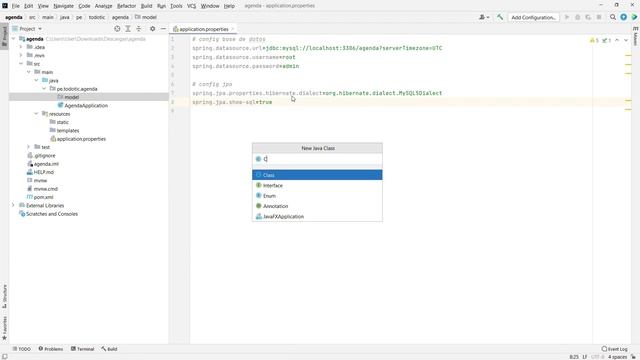Open the Edit menu
Image resolution: width=640 pixels, height=360 pixels.
pyautogui.click(x=29, y=6)
